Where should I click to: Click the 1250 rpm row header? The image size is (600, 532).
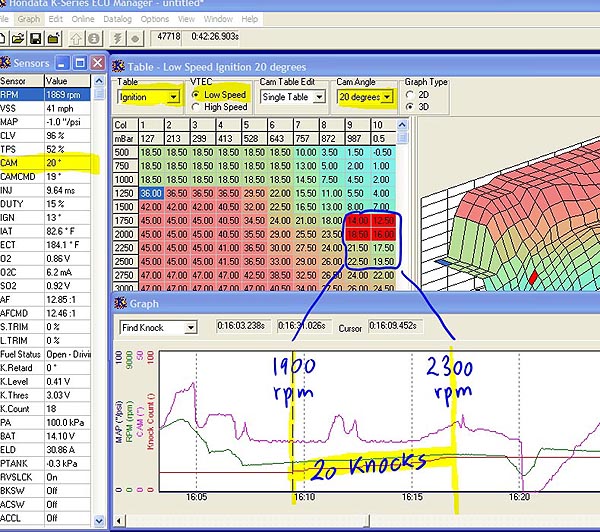coord(126,193)
